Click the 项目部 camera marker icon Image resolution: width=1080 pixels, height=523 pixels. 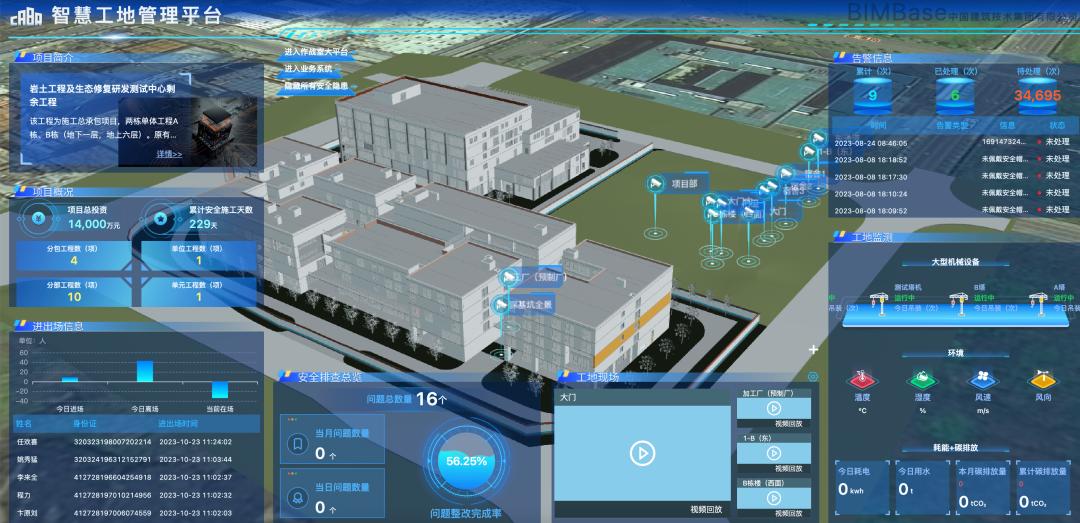tap(656, 183)
